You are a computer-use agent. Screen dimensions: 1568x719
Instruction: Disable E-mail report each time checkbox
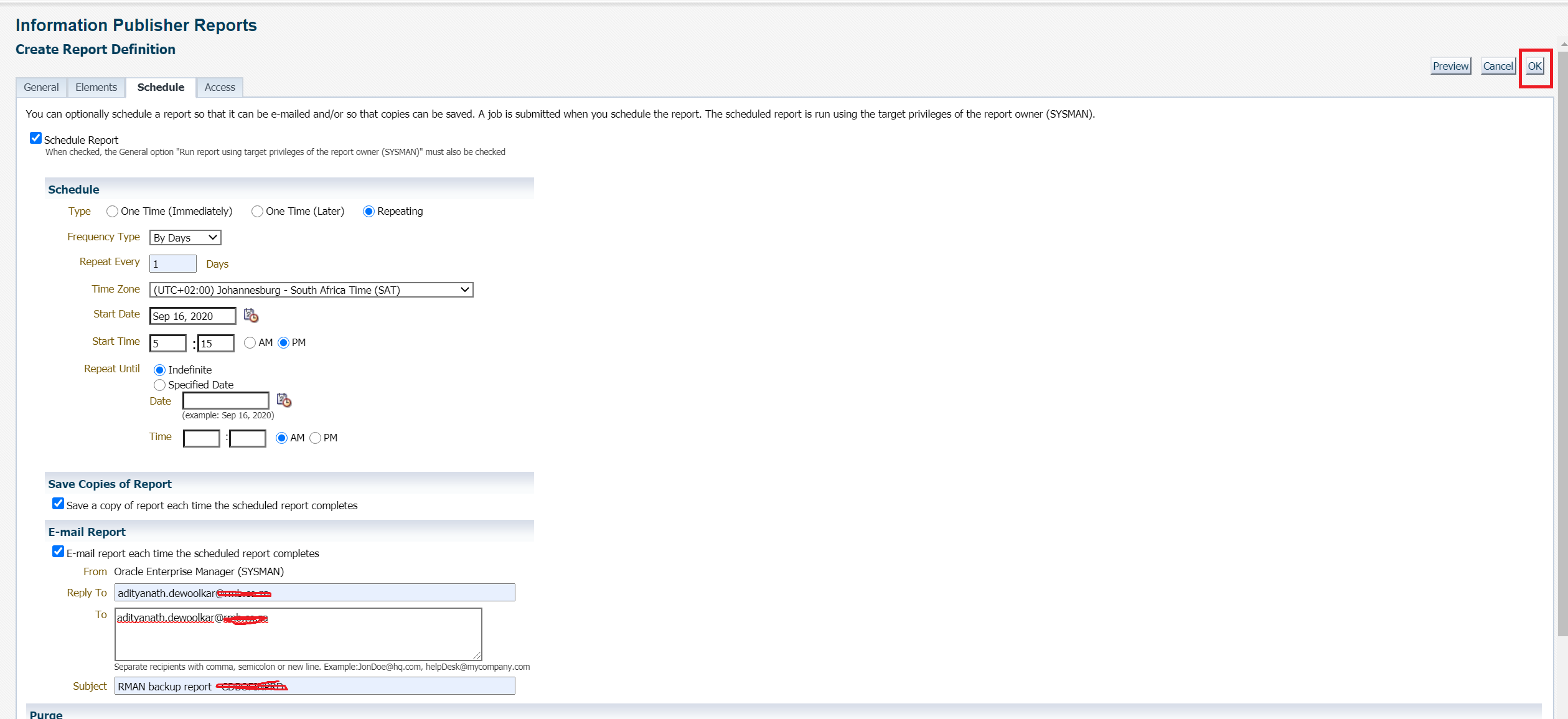pos(59,552)
